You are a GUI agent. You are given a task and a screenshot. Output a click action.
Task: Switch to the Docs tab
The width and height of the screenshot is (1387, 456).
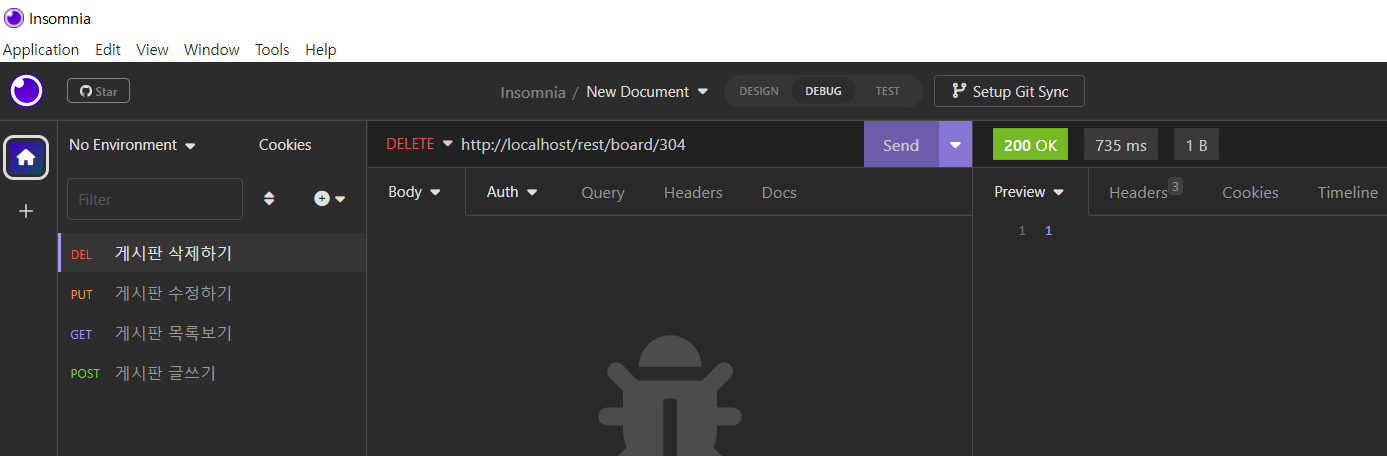click(x=779, y=193)
